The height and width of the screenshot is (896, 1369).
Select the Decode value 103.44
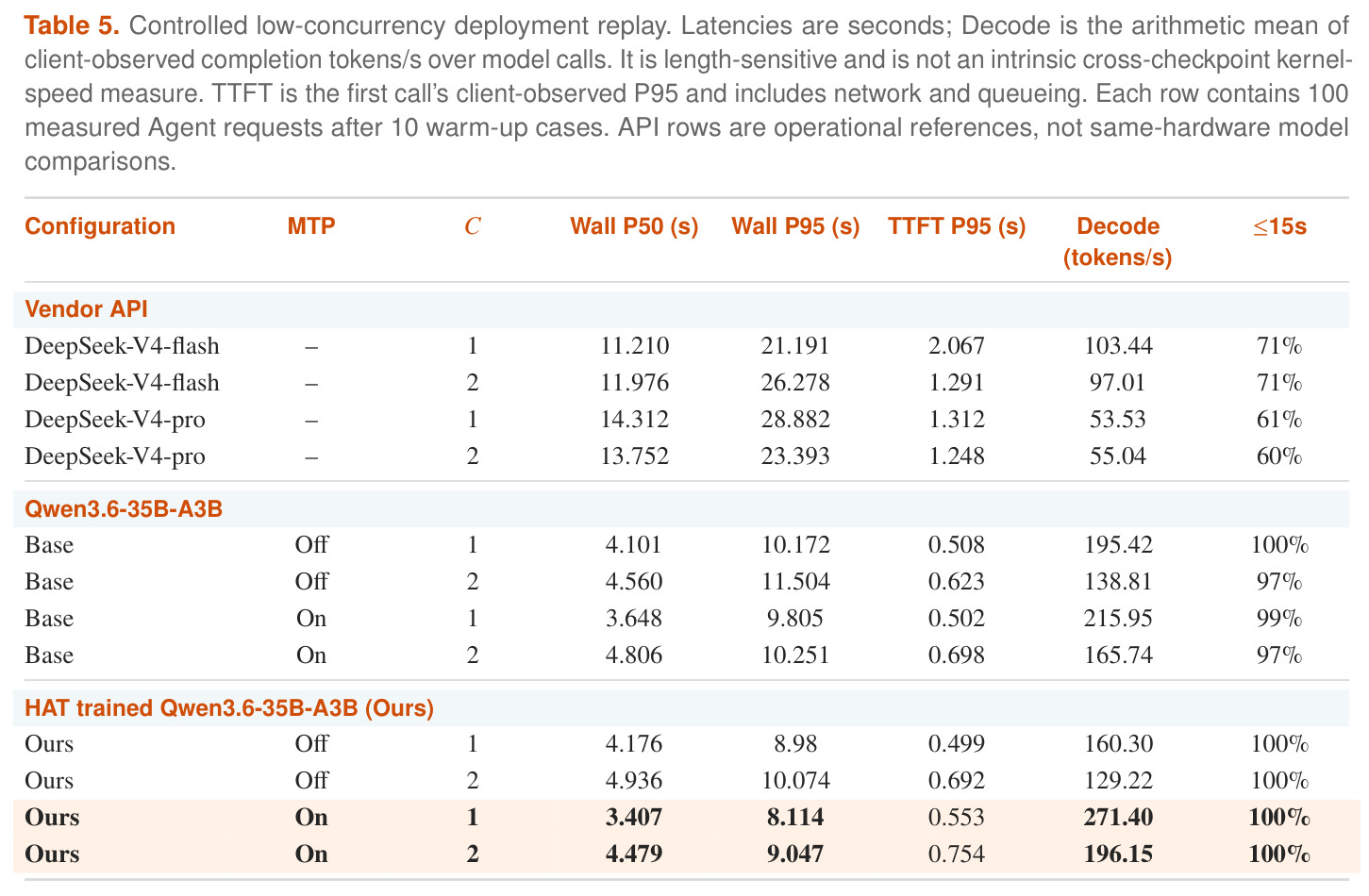click(1118, 346)
